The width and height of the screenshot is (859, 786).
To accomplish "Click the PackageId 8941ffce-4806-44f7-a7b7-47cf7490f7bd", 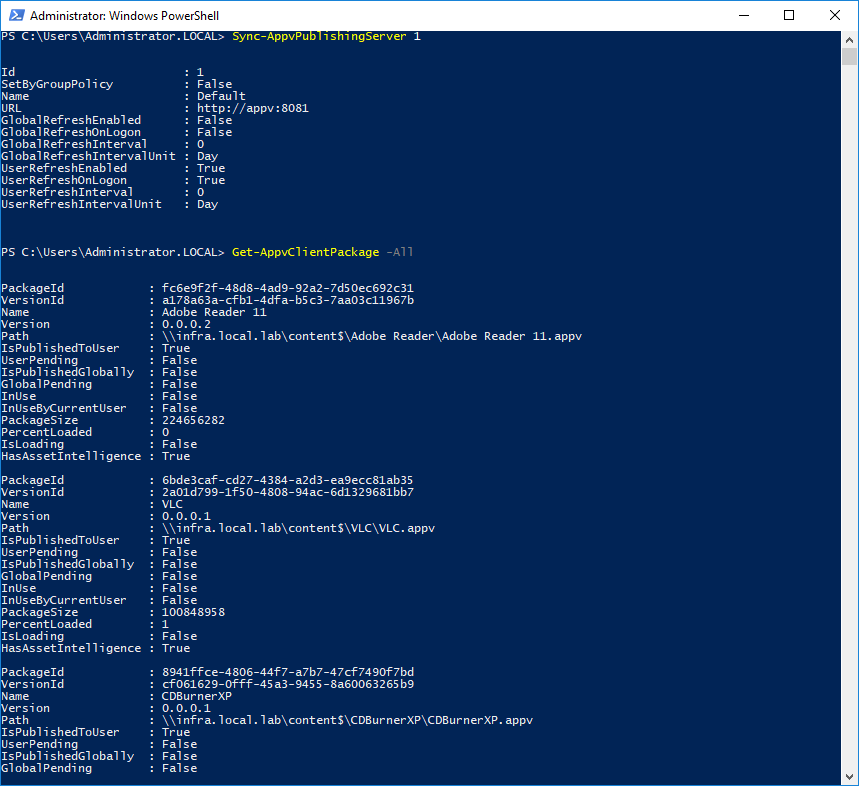I will pos(288,673).
